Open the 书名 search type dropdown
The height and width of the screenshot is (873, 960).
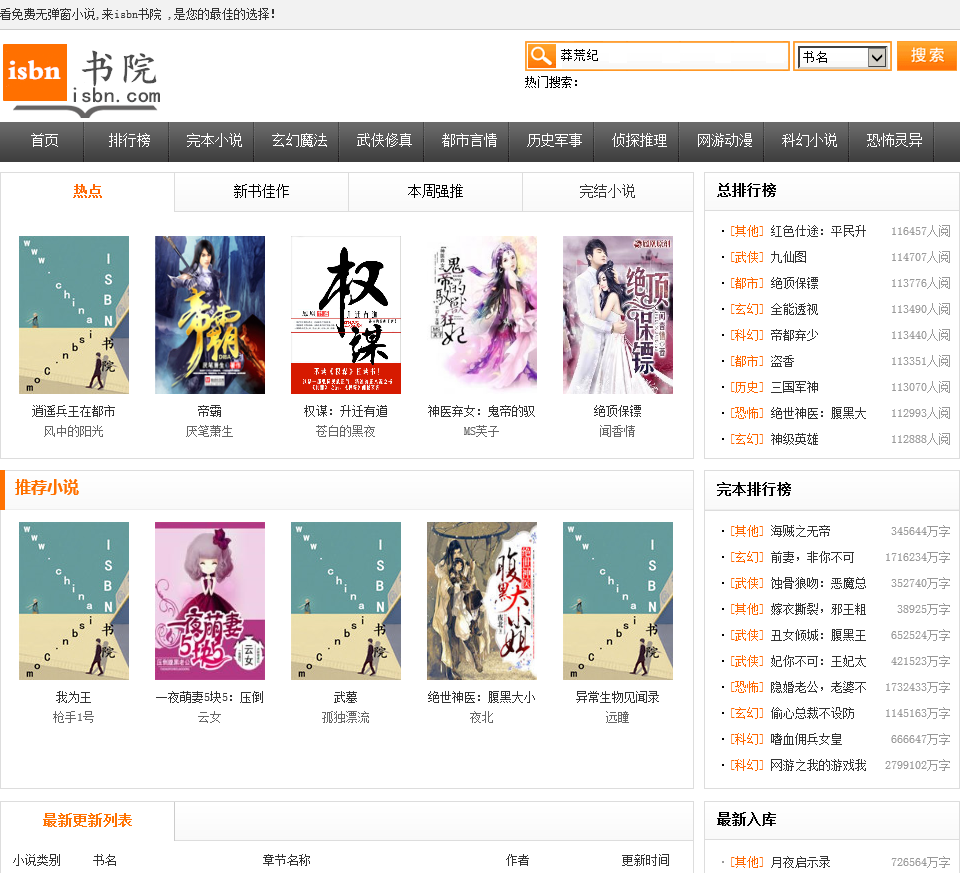pyautogui.click(x=842, y=57)
